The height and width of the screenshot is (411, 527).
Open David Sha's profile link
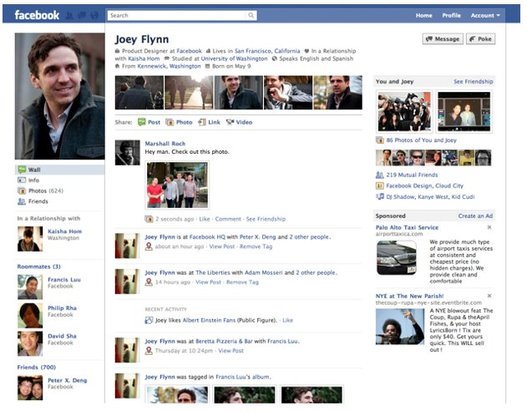pos(62,336)
